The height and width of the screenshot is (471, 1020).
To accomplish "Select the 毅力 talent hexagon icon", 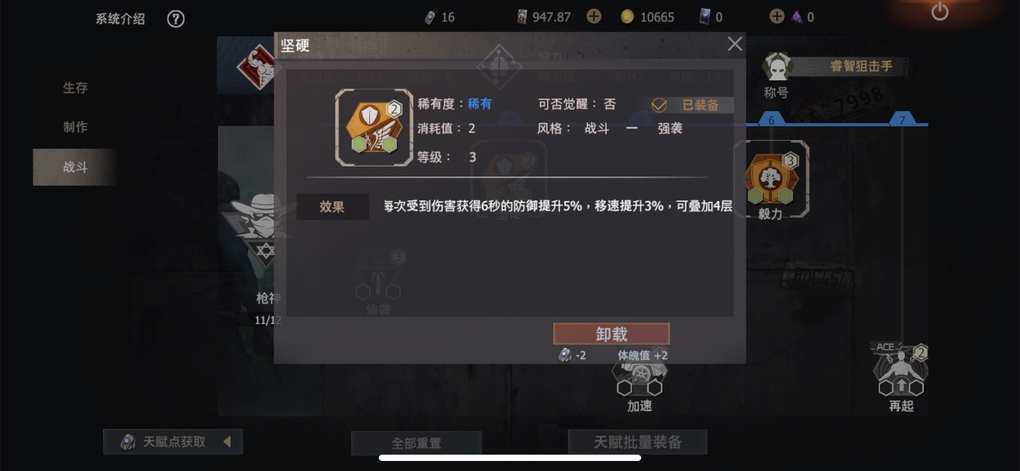I will point(771,178).
